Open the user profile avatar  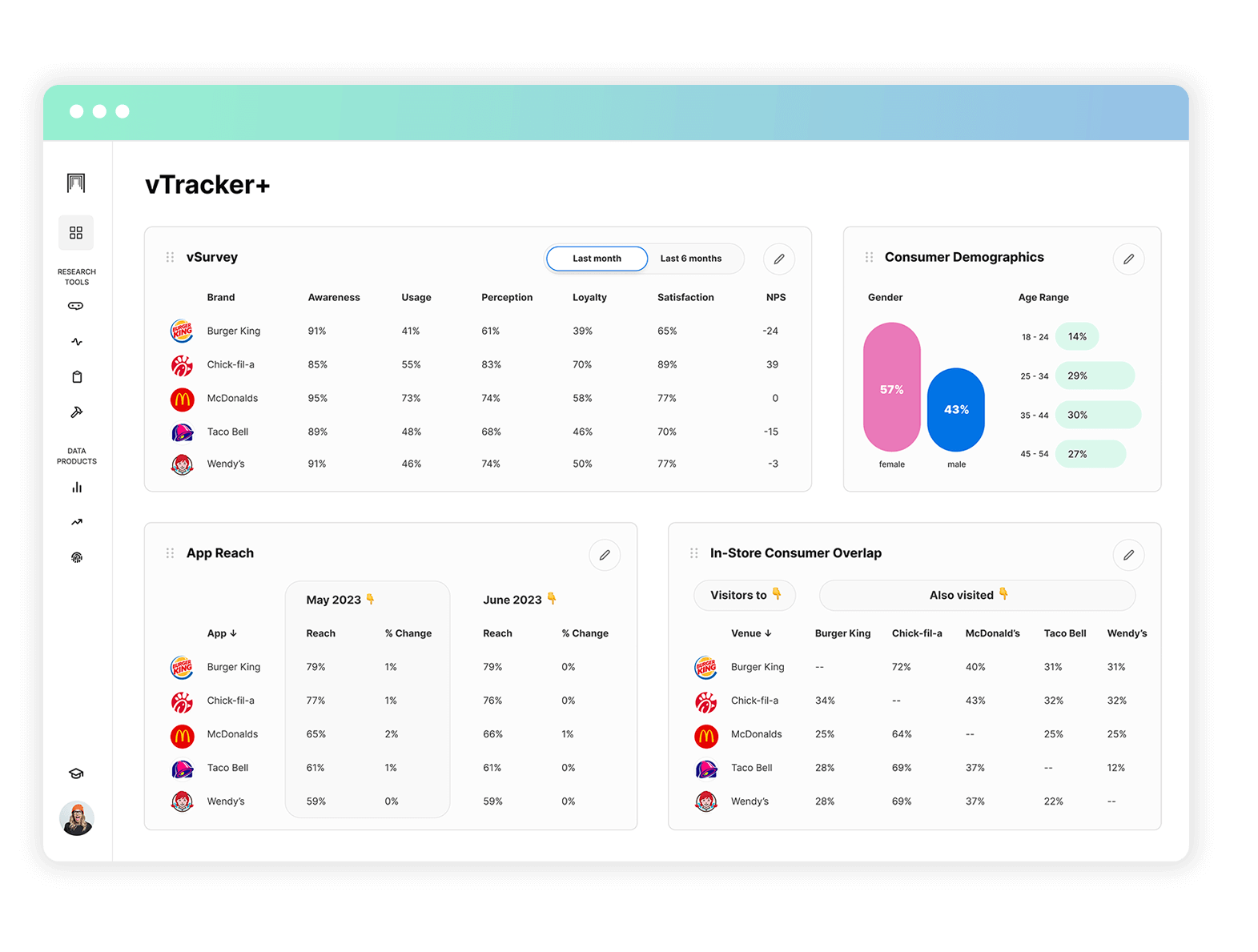[x=77, y=818]
